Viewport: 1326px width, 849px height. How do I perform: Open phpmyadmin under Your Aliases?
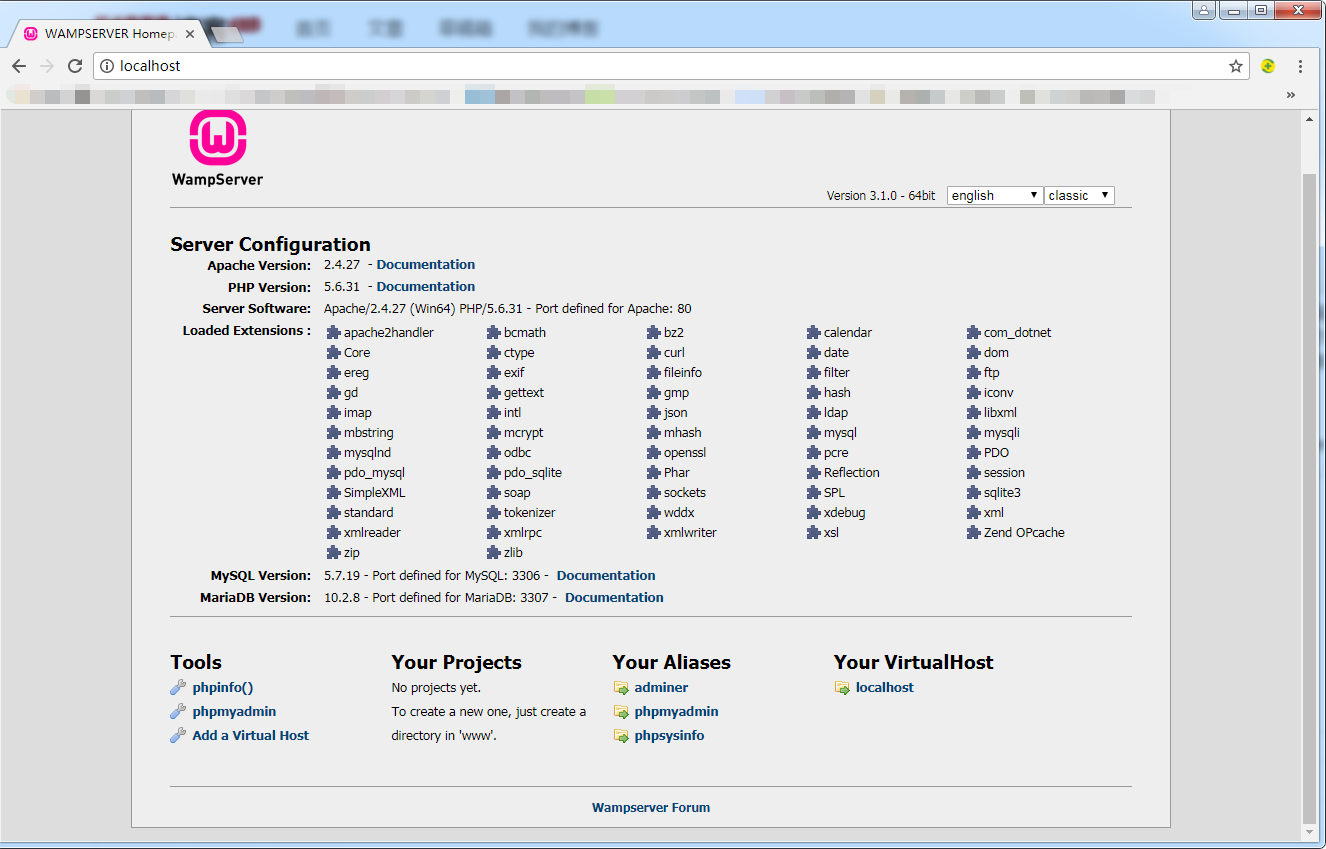tap(676, 711)
